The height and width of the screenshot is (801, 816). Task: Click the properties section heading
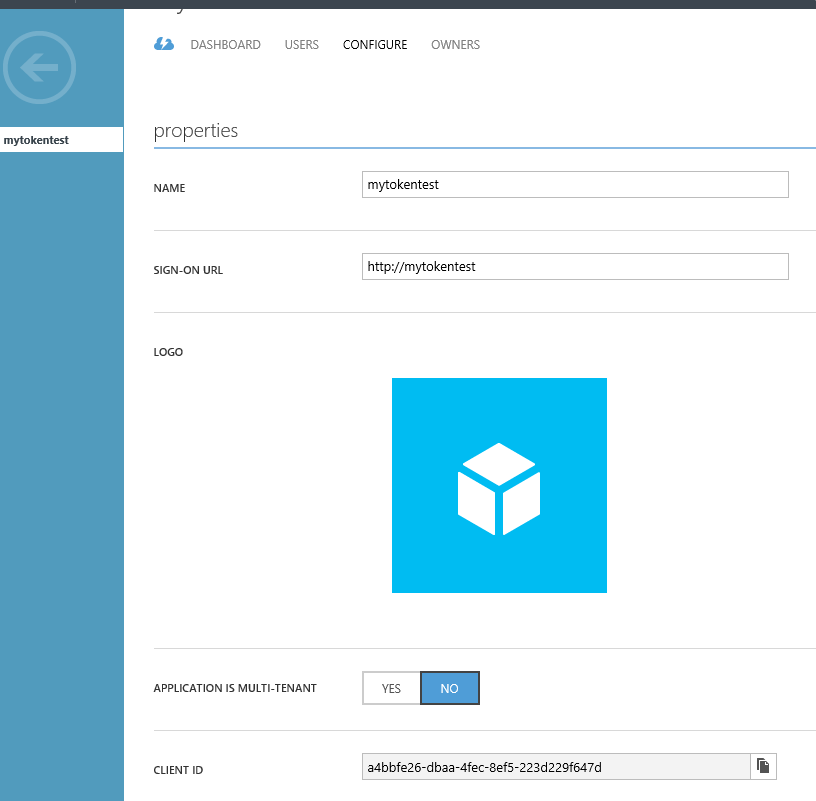(x=196, y=130)
